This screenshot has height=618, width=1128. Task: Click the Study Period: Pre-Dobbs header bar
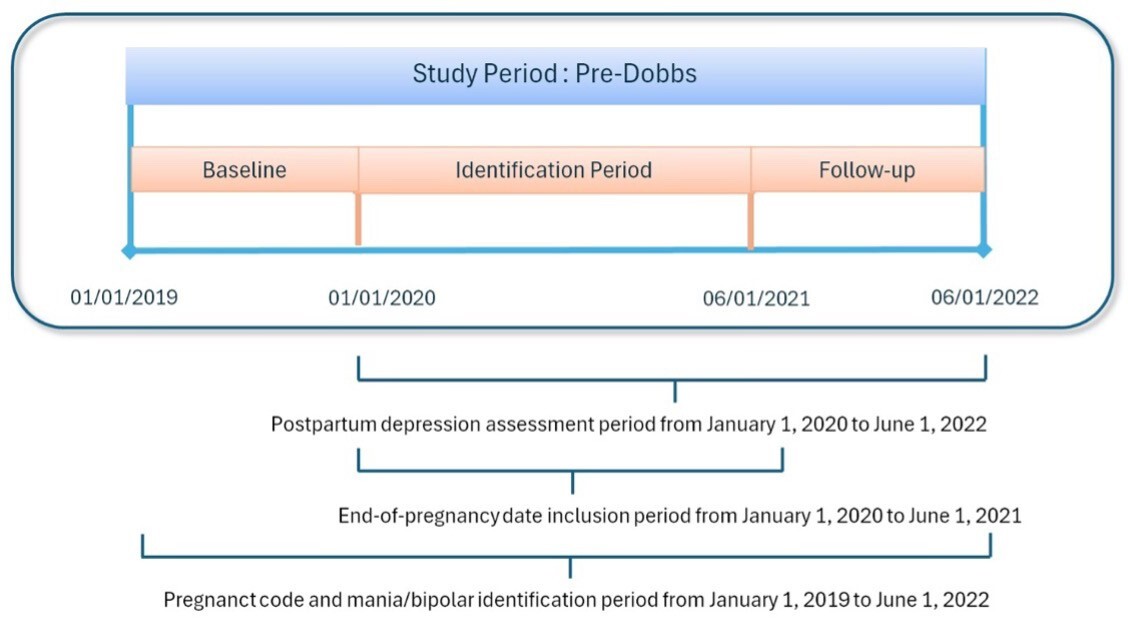[555, 75]
